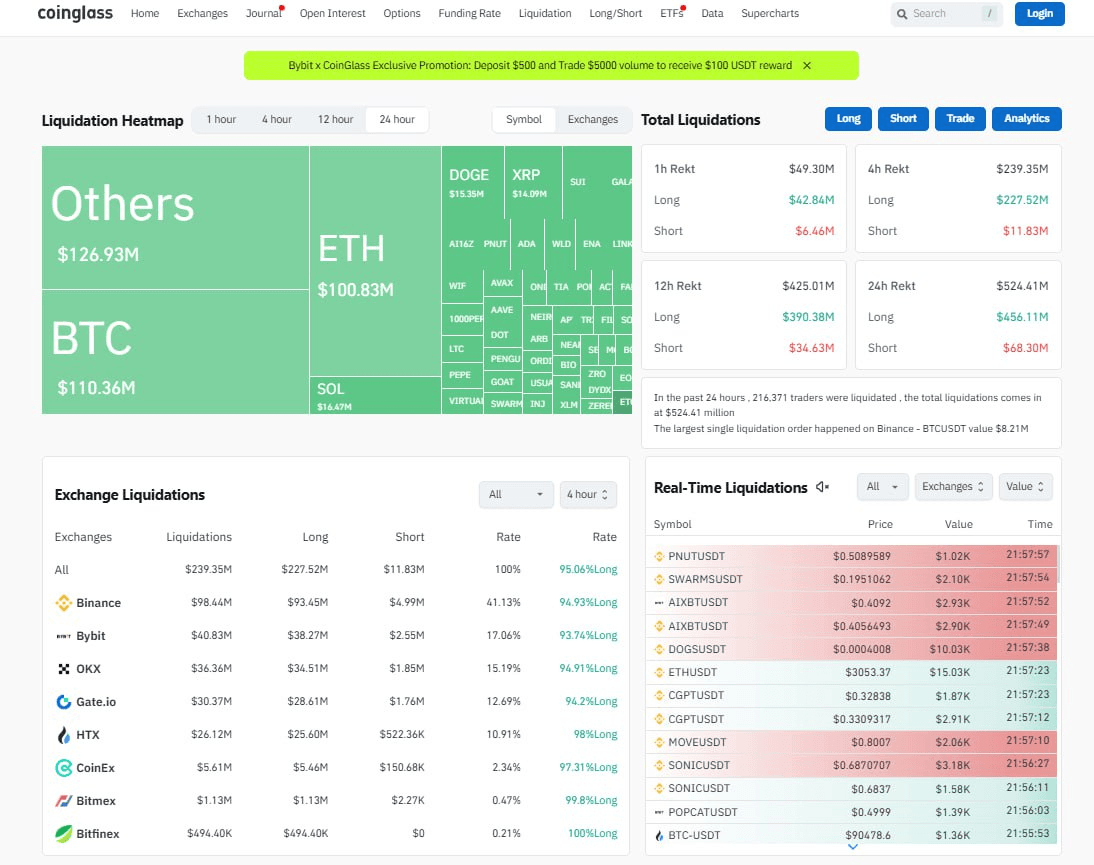Click the Gate.io logo icon
1094x865 pixels.
63,702
